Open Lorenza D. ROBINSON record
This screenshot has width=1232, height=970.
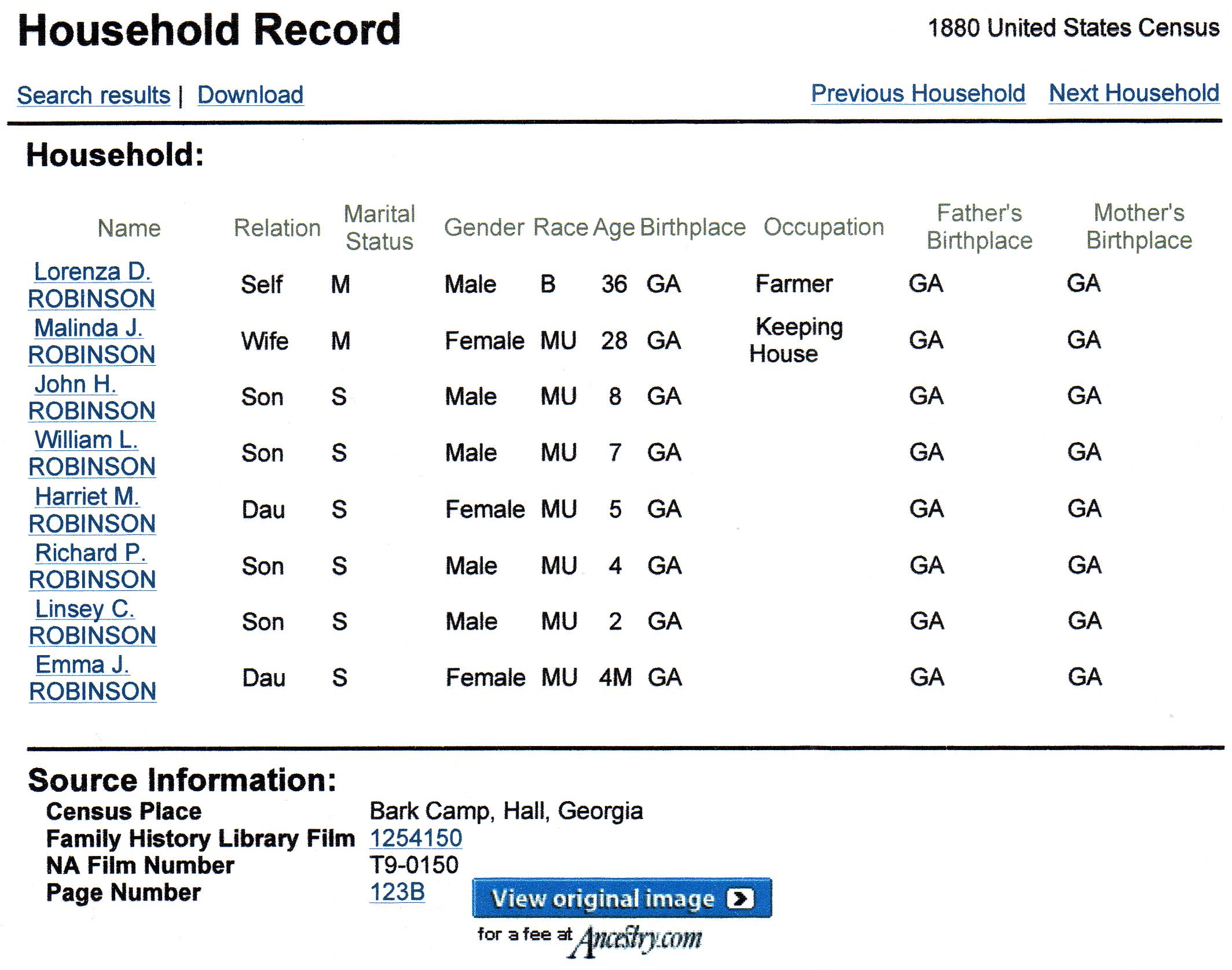(x=91, y=285)
